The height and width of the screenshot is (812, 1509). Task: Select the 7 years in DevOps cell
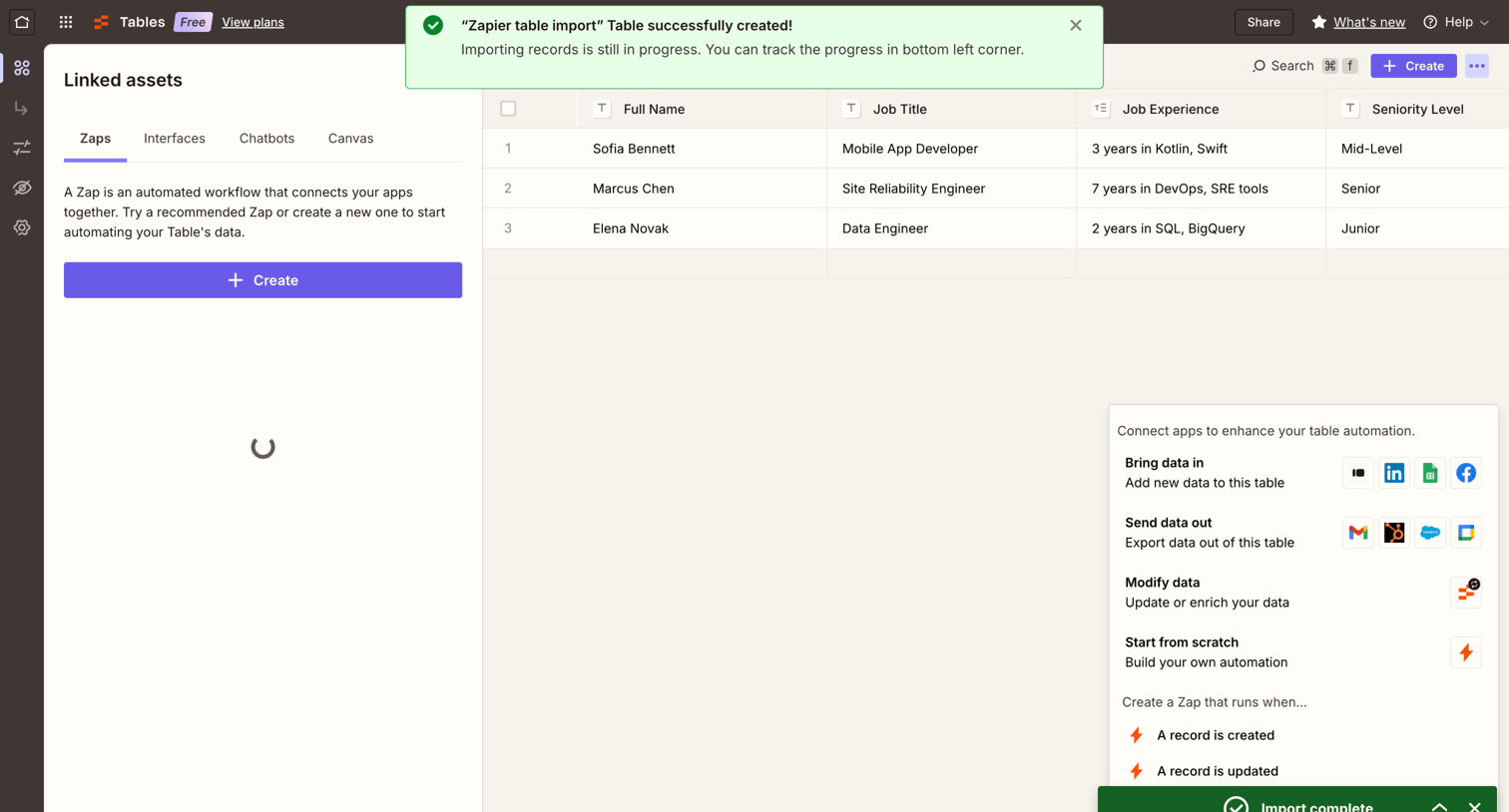[1201, 189]
